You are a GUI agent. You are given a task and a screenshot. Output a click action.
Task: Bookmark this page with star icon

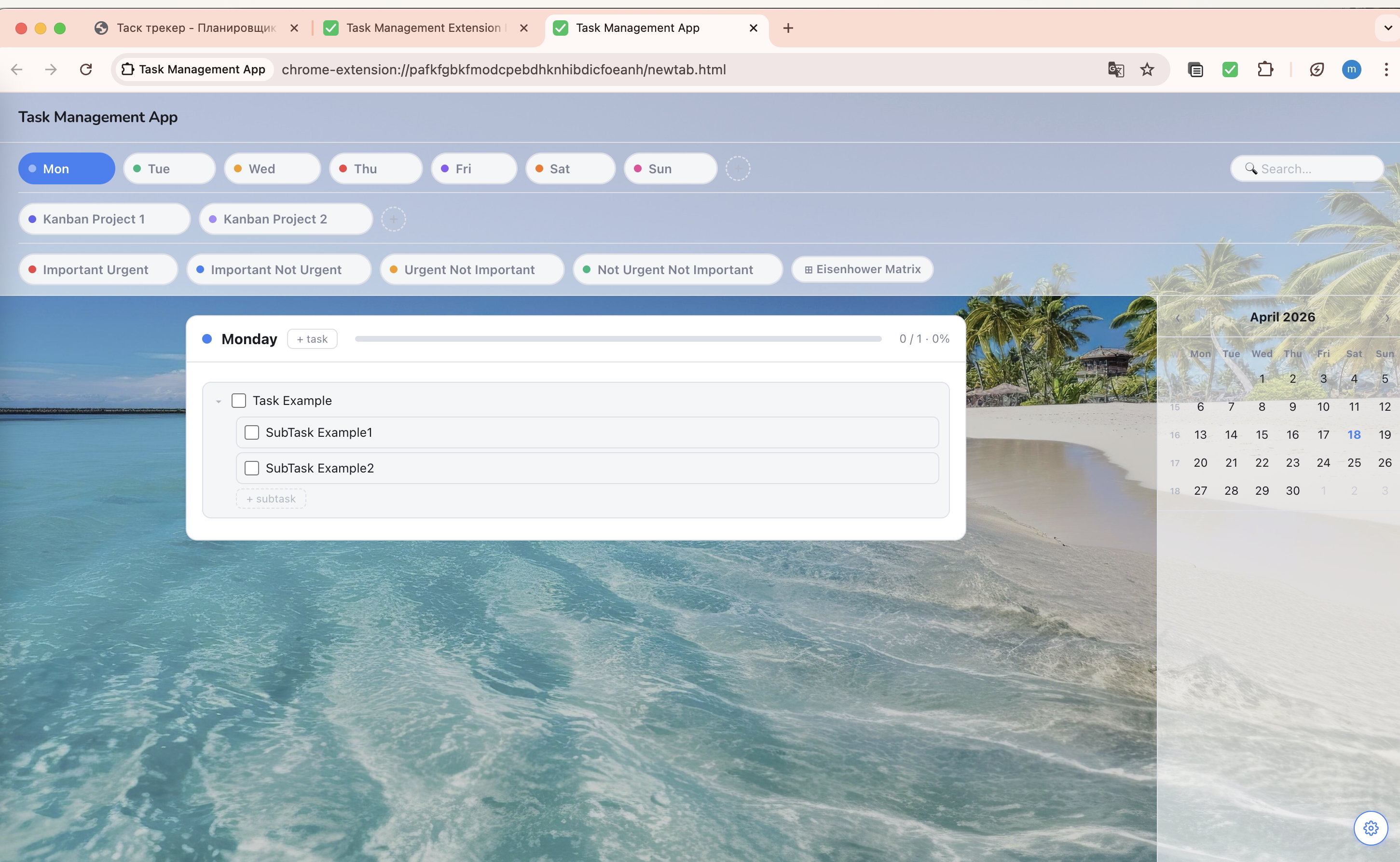(1147, 70)
